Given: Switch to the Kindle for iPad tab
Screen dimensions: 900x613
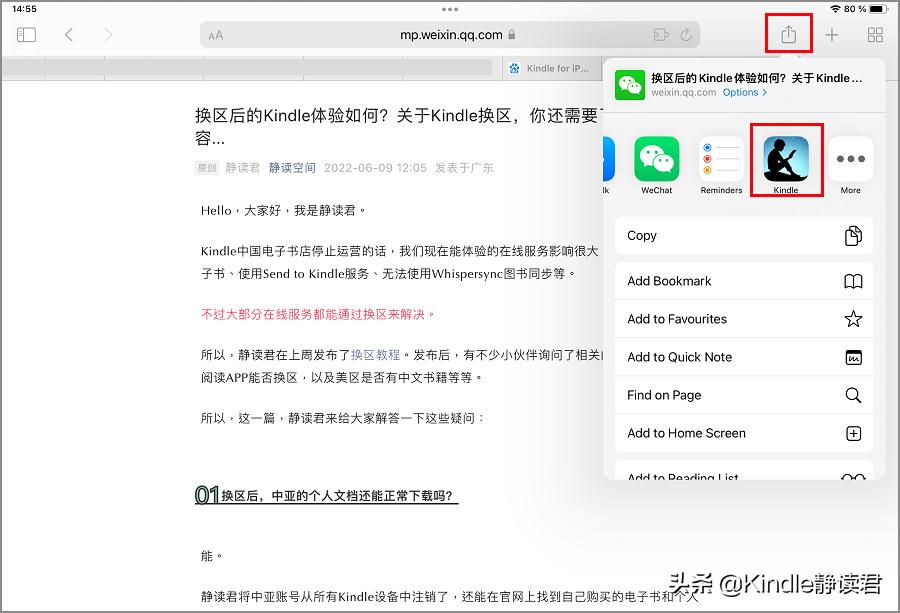Looking at the screenshot, I should (x=551, y=68).
